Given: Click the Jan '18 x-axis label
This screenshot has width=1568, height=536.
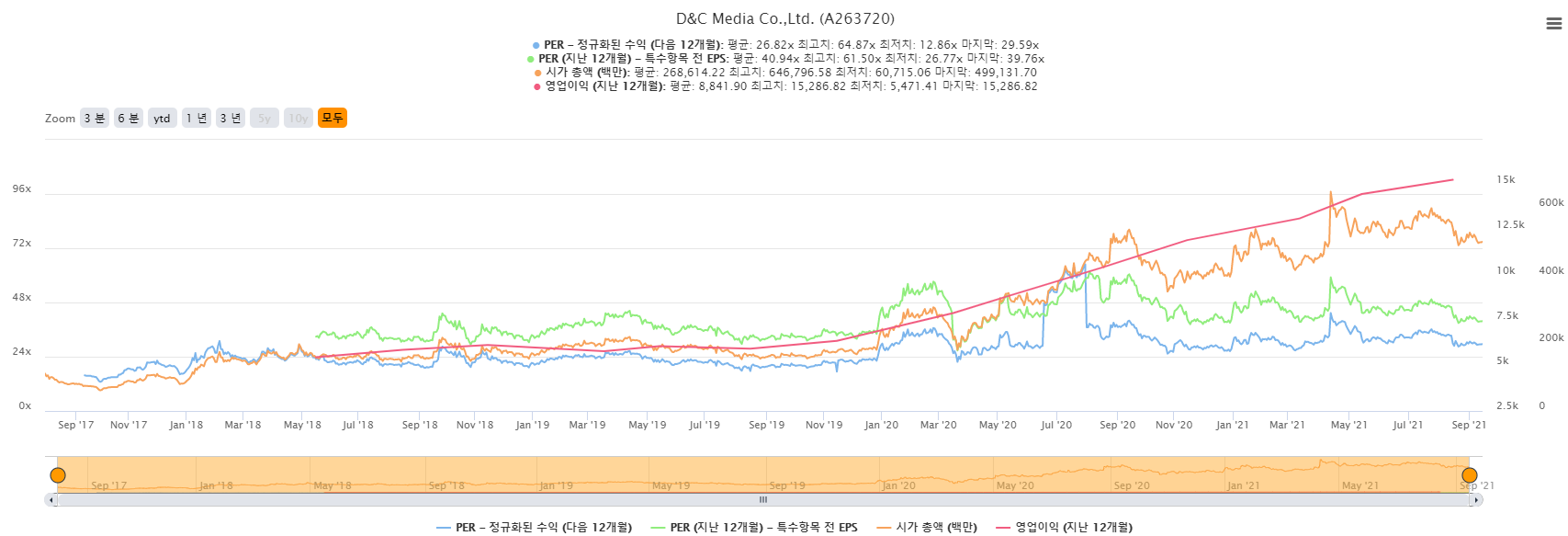Looking at the screenshot, I should tap(186, 425).
